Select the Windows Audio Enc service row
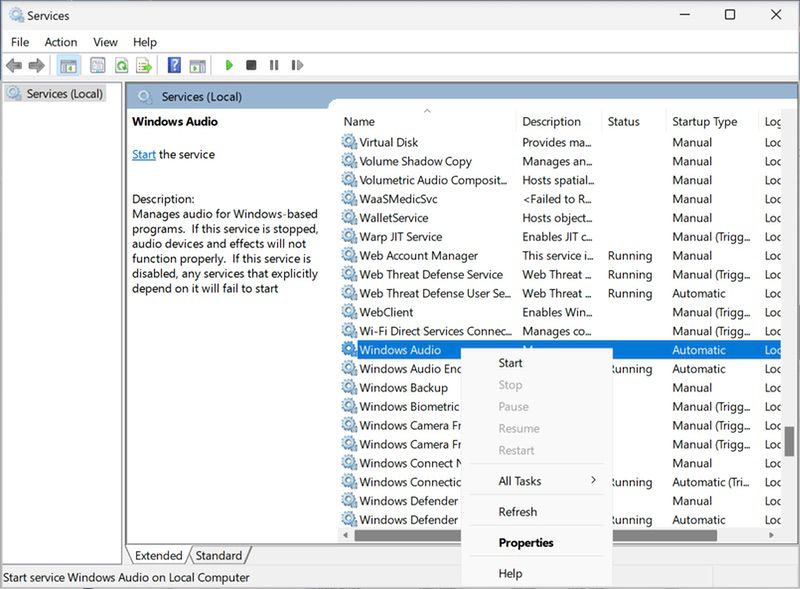Image resolution: width=800 pixels, height=589 pixels. click(560, 369)
